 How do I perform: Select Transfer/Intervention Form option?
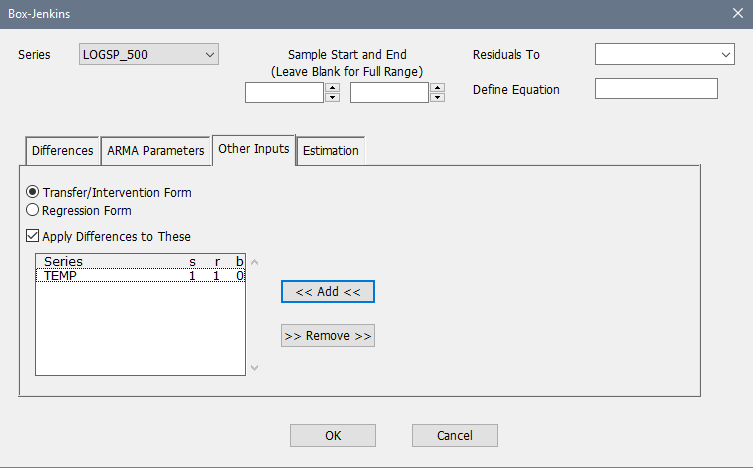point(33,192)
